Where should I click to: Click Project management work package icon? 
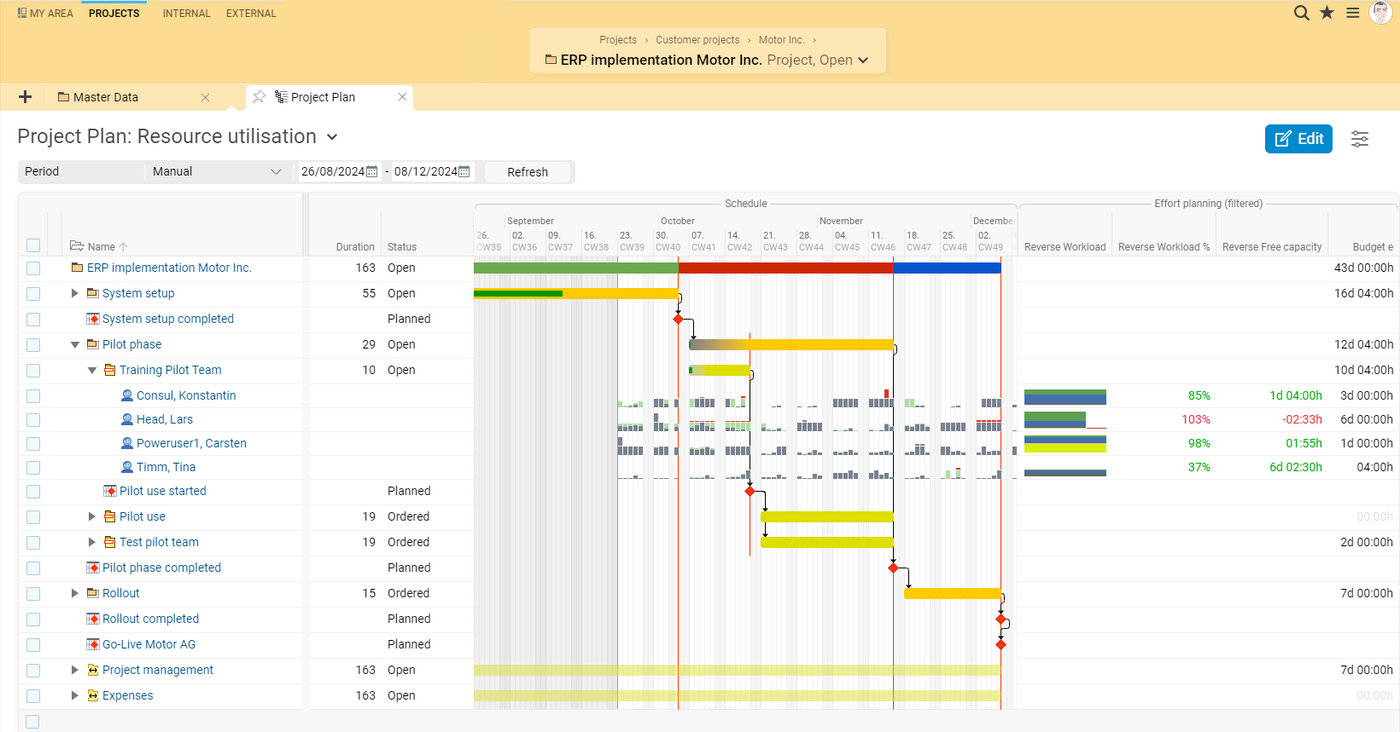(93, 670)
